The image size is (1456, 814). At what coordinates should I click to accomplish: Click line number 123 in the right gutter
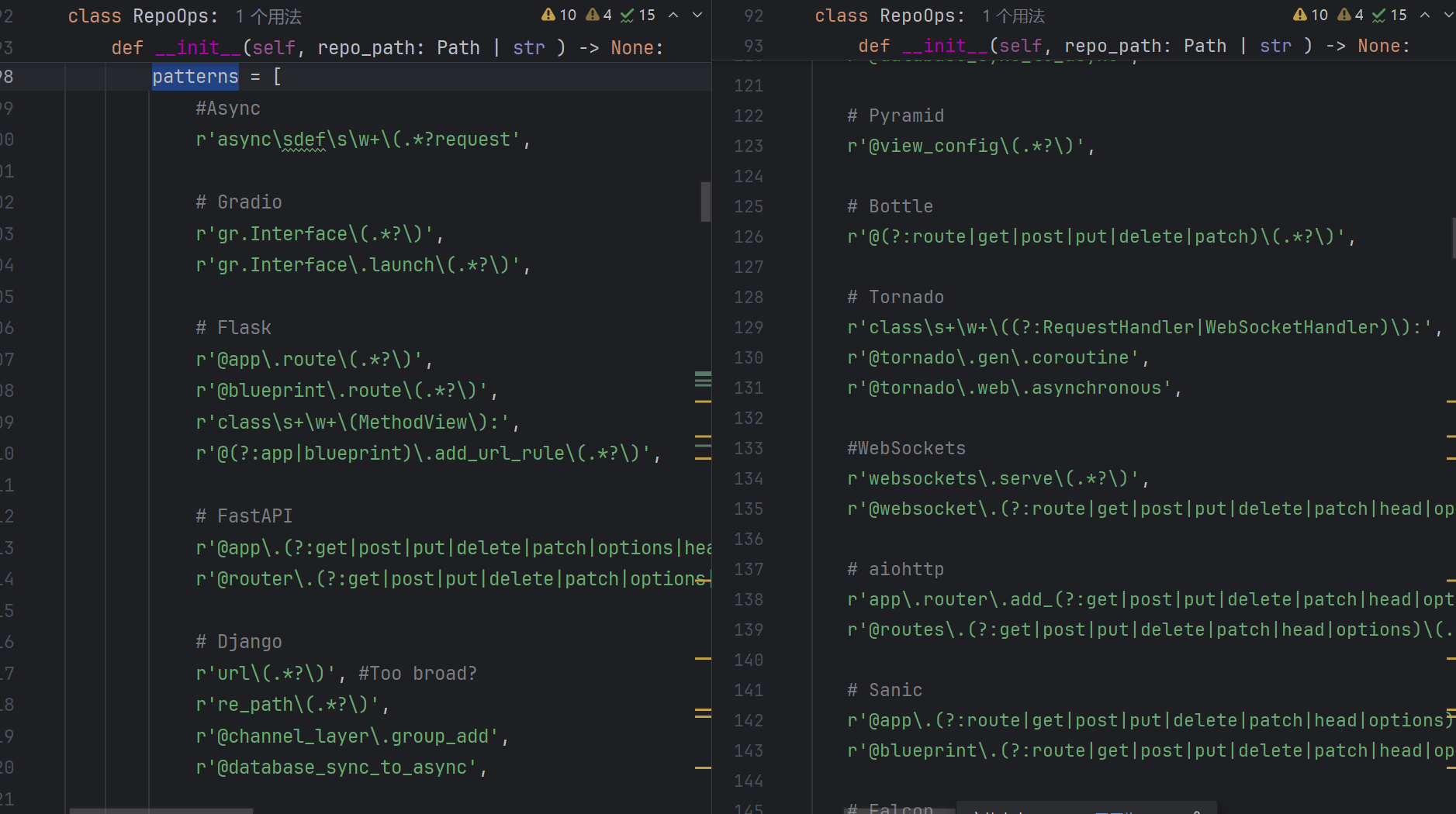(x=749, y=147)
